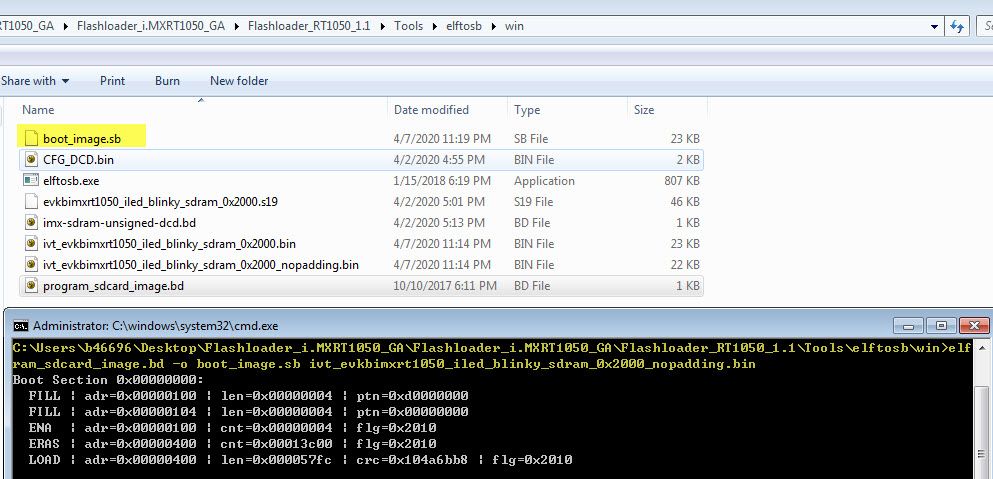This screenshot has height=479, width=993.
Task: Navigate to elftosb breadcrumb folder
Action: click(464, 27)
